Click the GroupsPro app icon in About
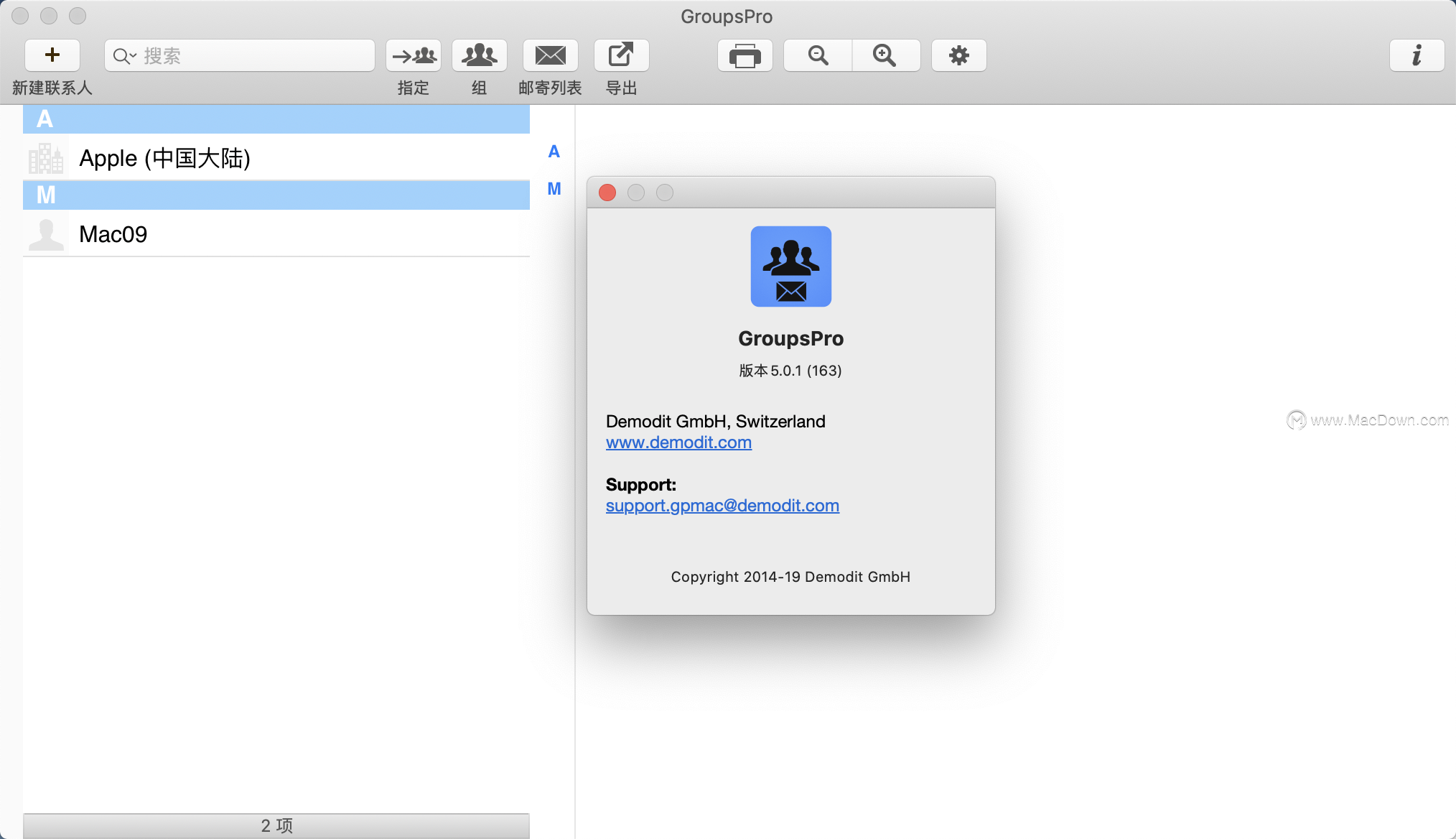Viewport: 1456px width, 839px height. click(x=791, y=266)
